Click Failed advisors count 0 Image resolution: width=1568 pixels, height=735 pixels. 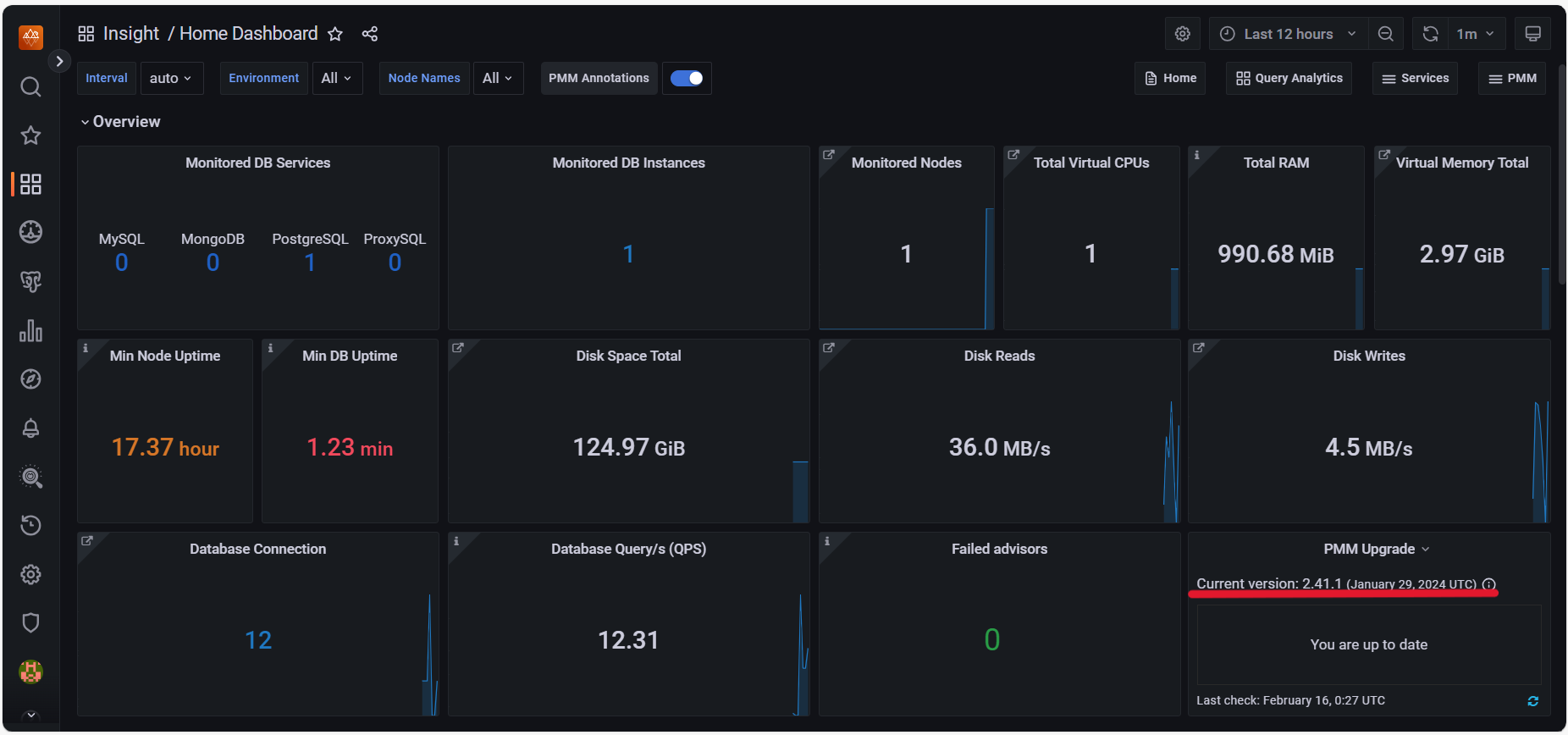click(x=992, y=639)
